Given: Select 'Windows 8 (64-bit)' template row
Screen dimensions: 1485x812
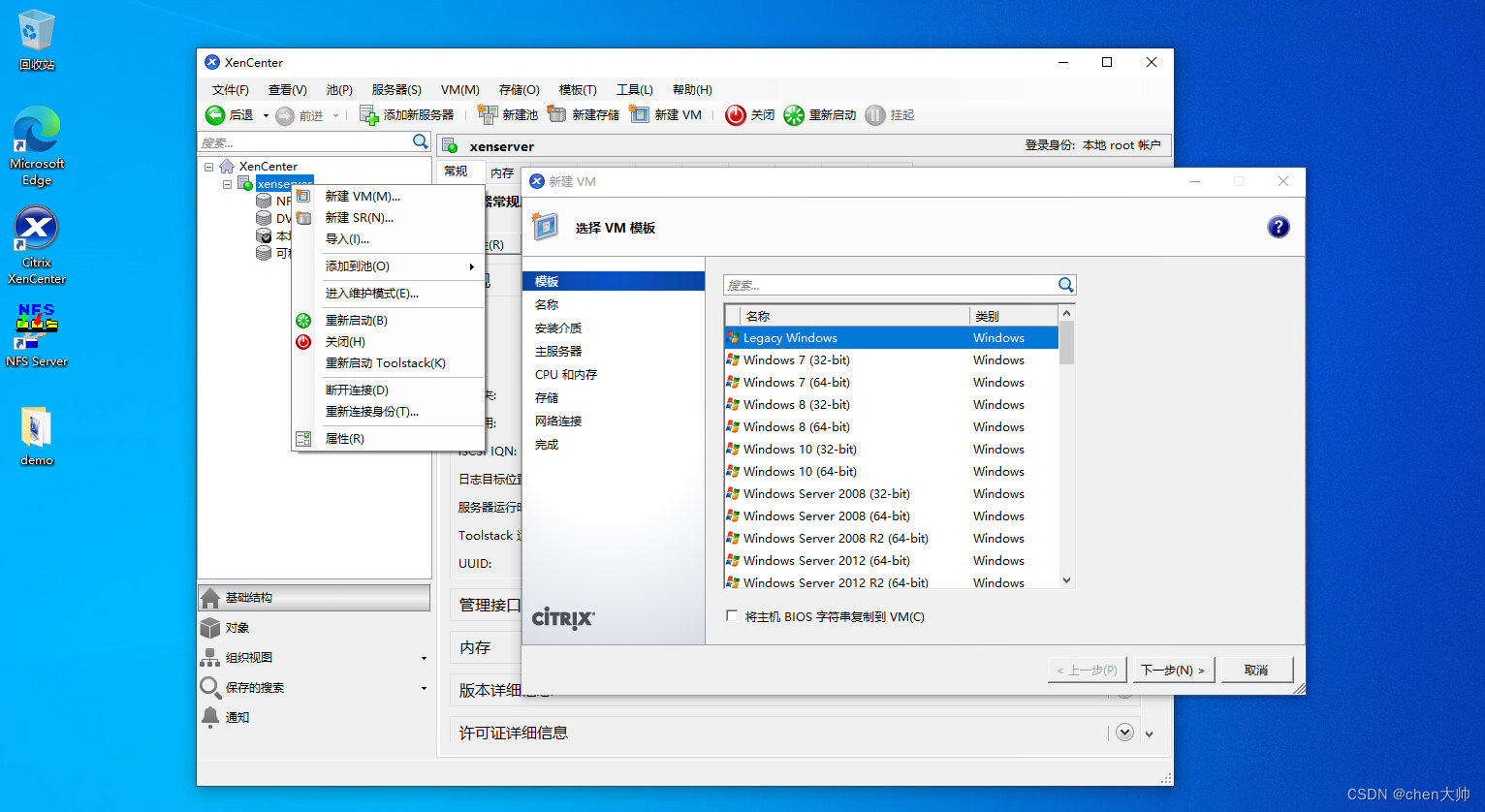Looking at the screenshot, I should click(892, 427).
